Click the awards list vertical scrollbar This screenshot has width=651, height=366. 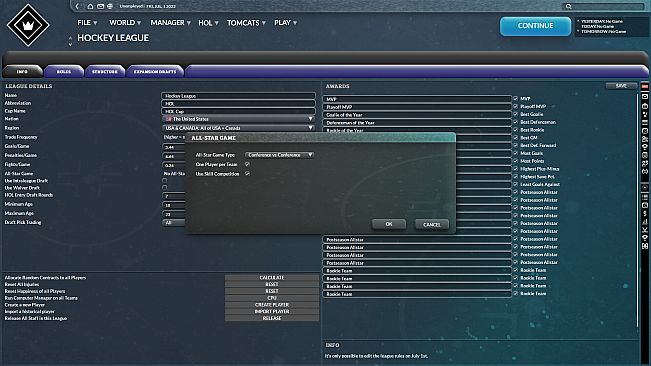tap(638, 210)
